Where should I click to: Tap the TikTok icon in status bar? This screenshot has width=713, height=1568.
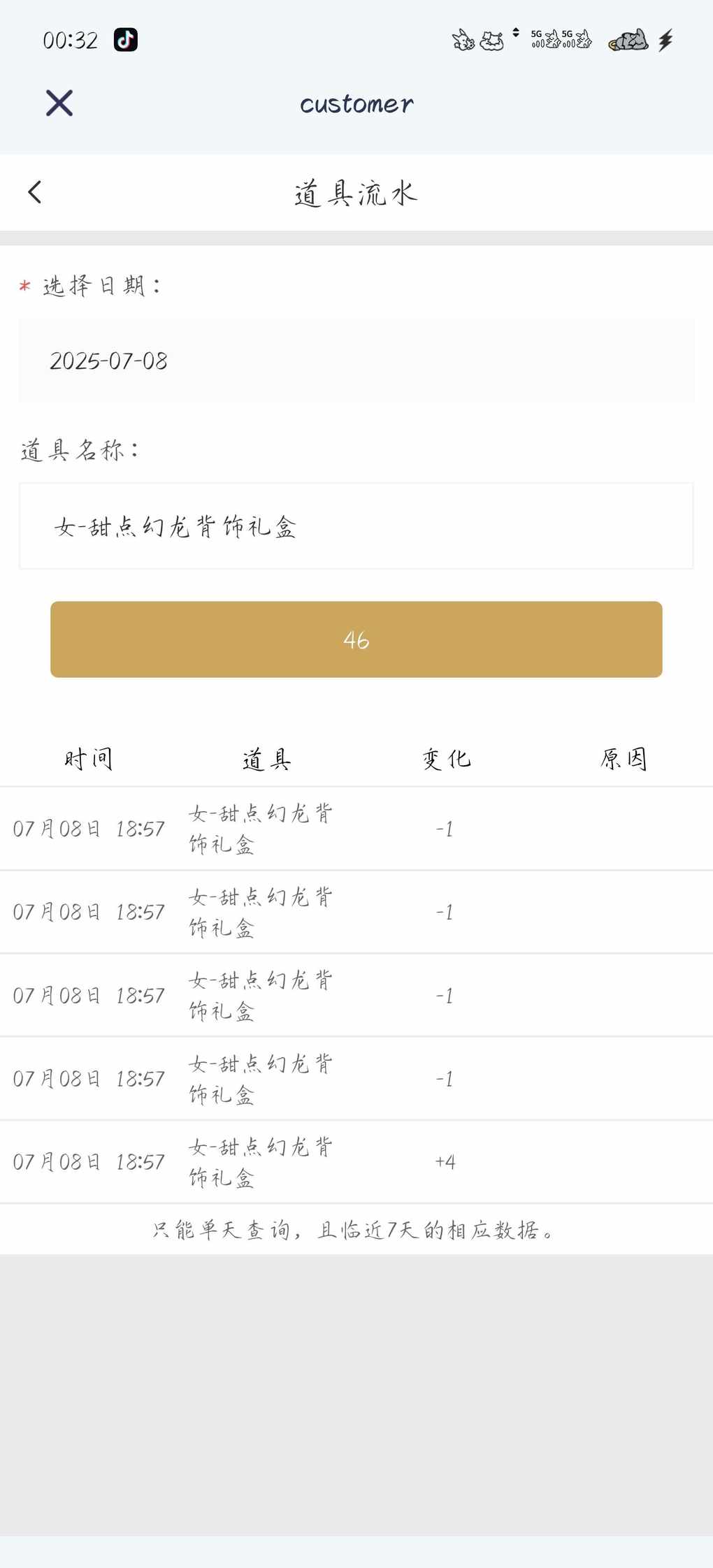click(126, 40)
